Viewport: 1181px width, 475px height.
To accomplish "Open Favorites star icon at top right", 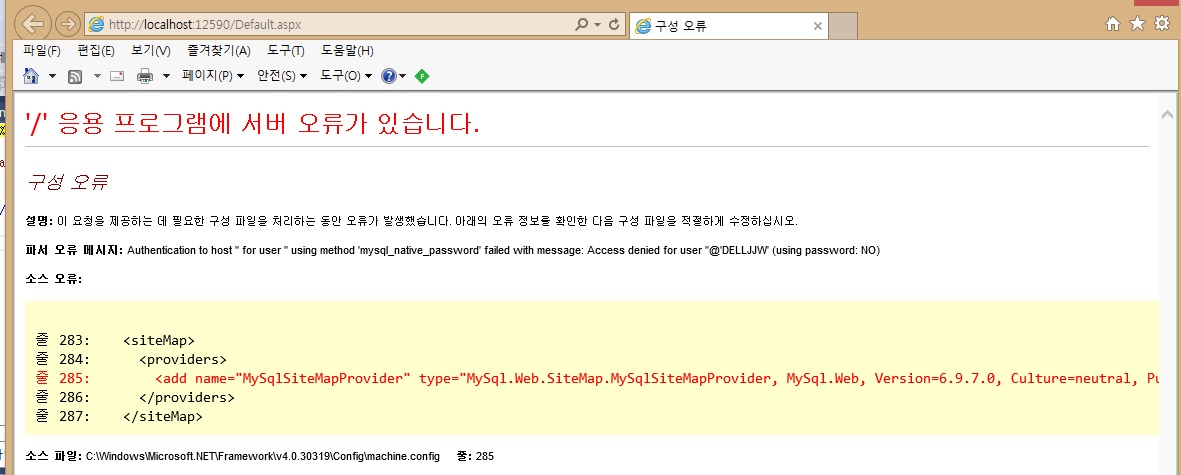I will pyautogui.click(x=1137, y=24).
